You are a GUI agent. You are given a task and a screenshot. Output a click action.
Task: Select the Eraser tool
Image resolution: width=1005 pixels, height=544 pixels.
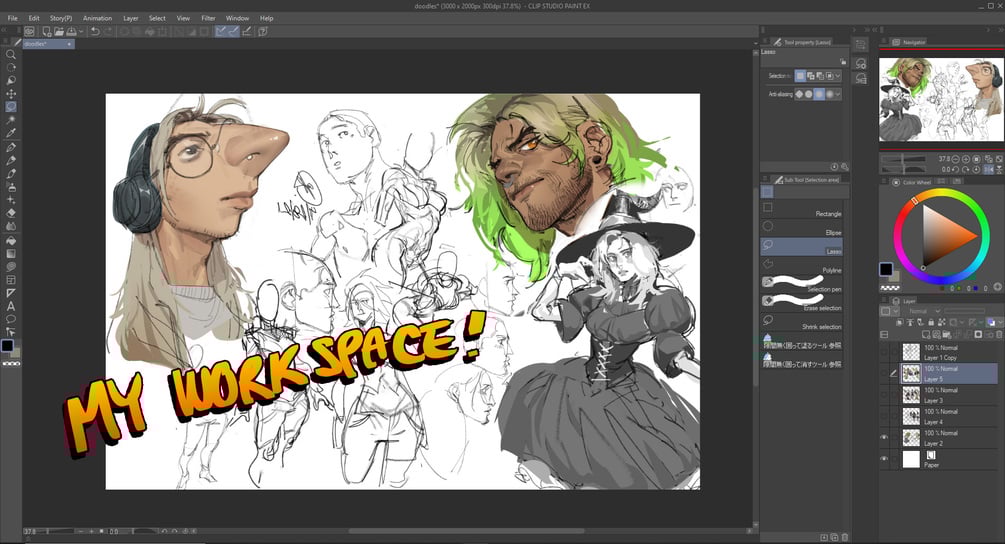pos(11,213)
